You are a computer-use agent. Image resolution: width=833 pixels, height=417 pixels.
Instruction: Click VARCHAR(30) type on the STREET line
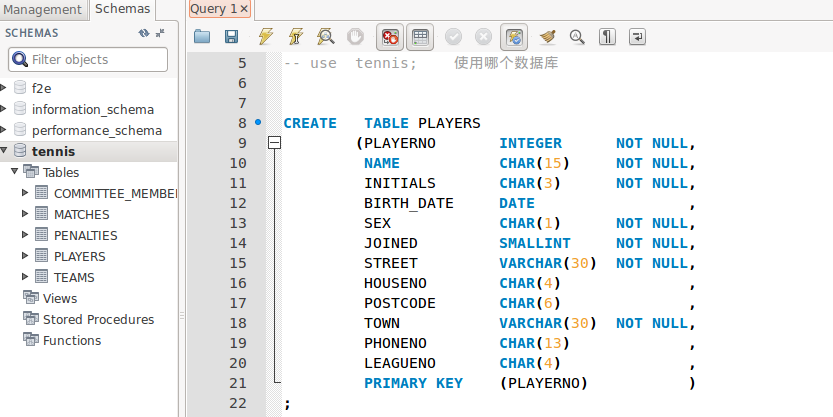click(x=548, y=263)
